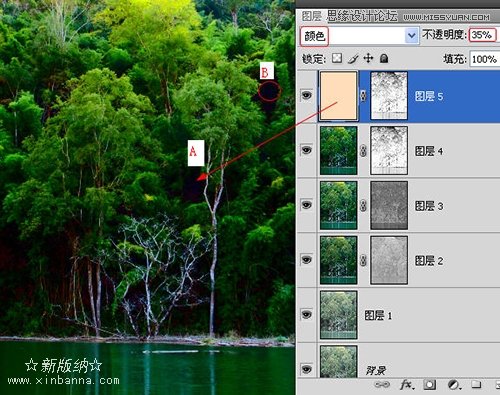Image resolution: width=500 pixels, height=395 pixels.
Task: Click the 颜色 blend mode field
Action: 360,36
